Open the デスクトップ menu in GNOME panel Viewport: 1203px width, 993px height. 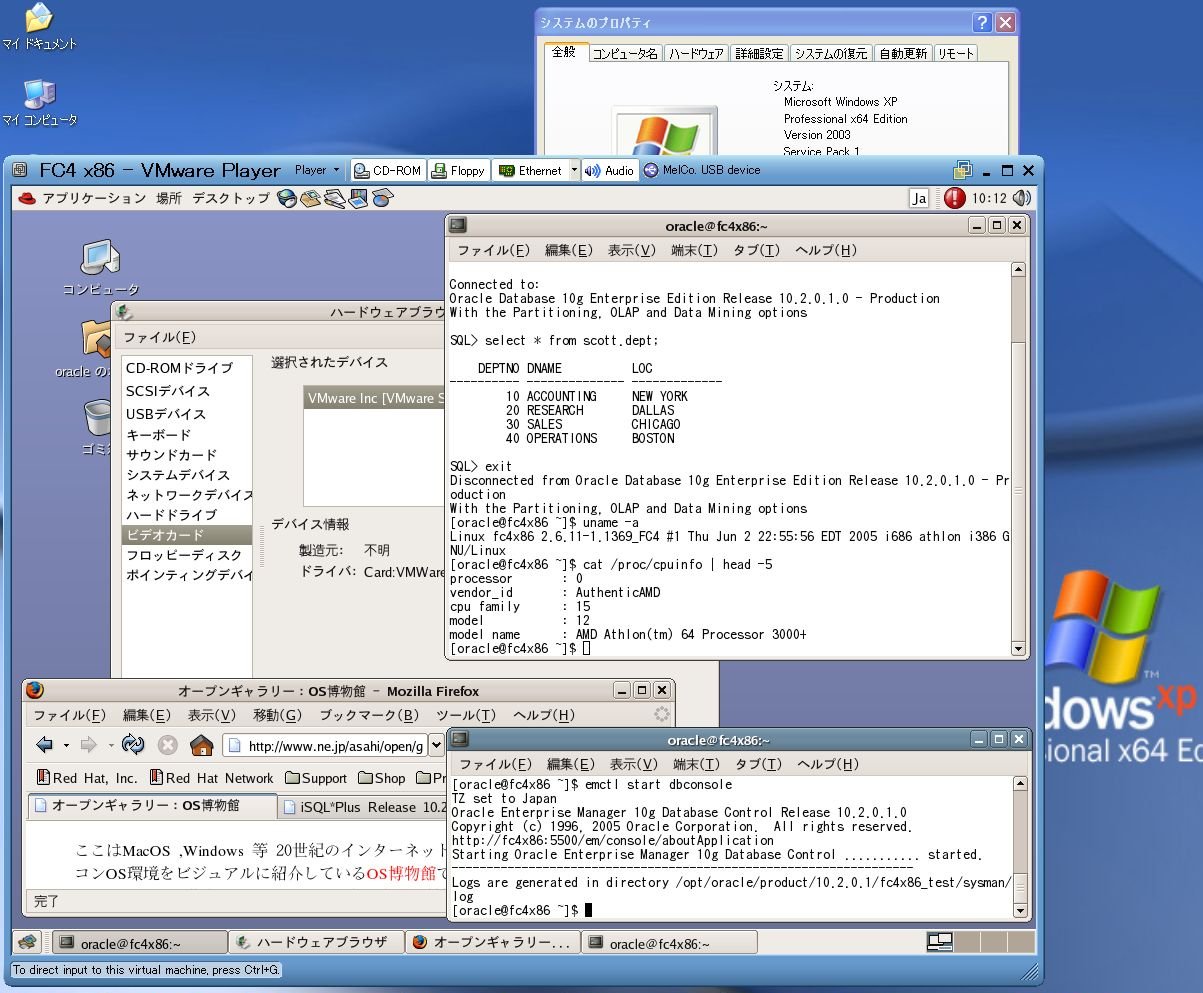pos(231,198)
